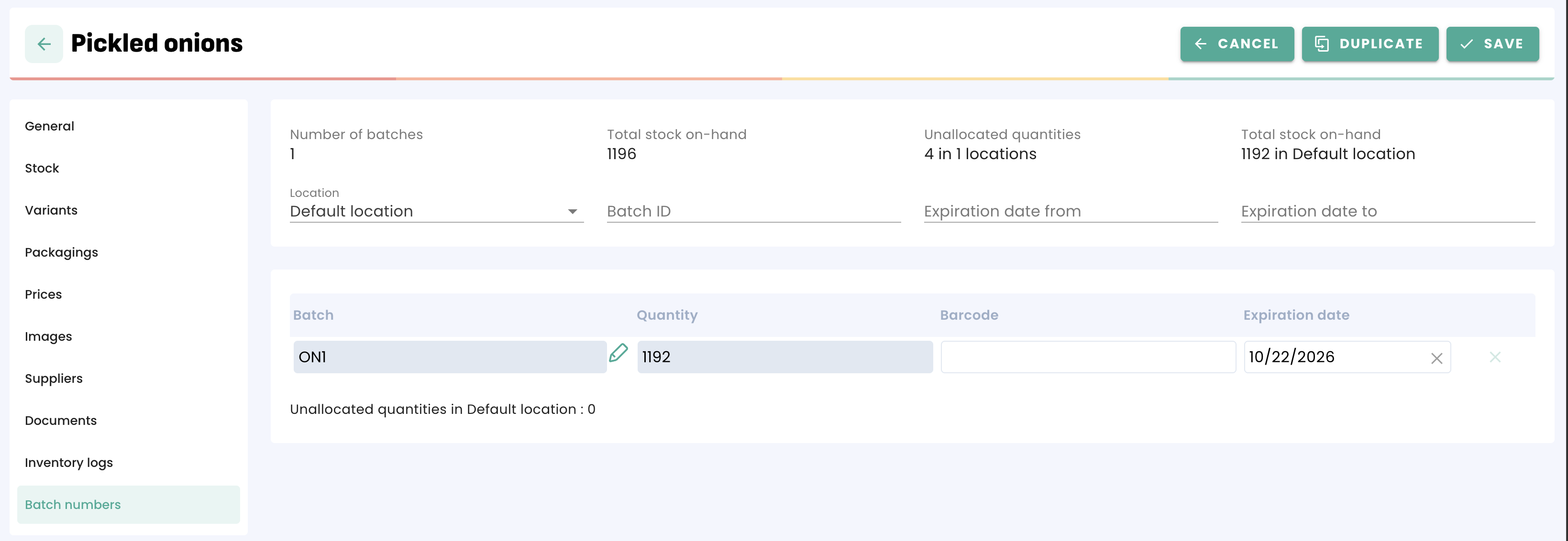Screen dimensions: 1568x541
Task: Duplicate the Pickled onions product
Action: pos(1369,44)
